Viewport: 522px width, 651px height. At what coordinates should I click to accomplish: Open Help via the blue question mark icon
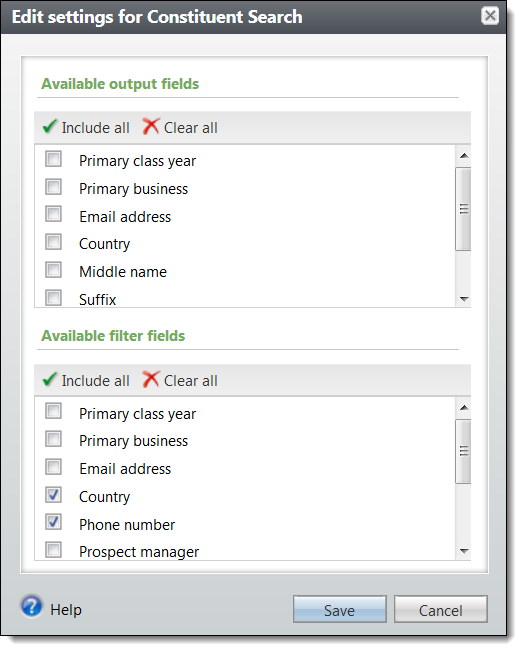[x=32, y=607]
